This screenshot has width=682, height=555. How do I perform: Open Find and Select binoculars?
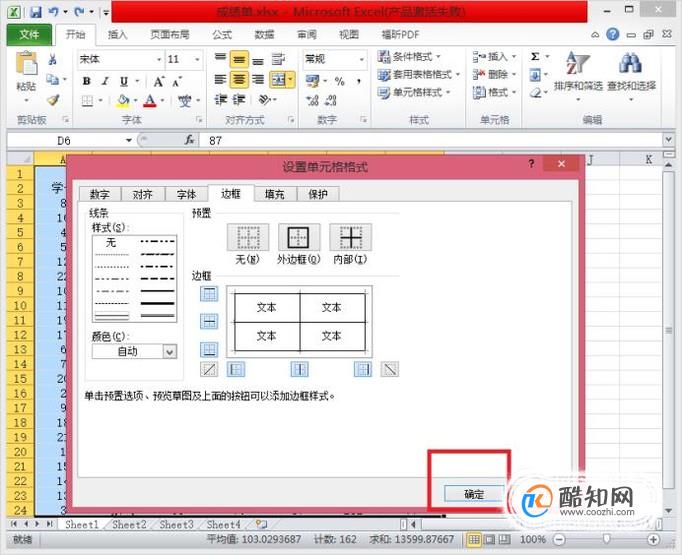(x=631, y=76)
